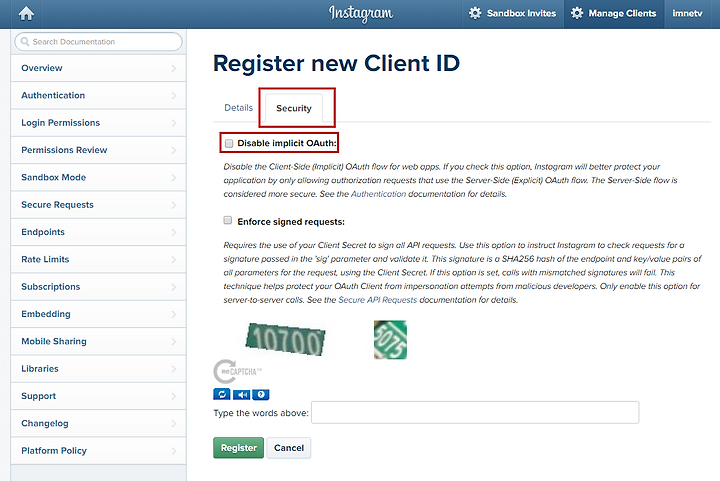Open Subscriptions sidebar item

click(x=98, y=286)
